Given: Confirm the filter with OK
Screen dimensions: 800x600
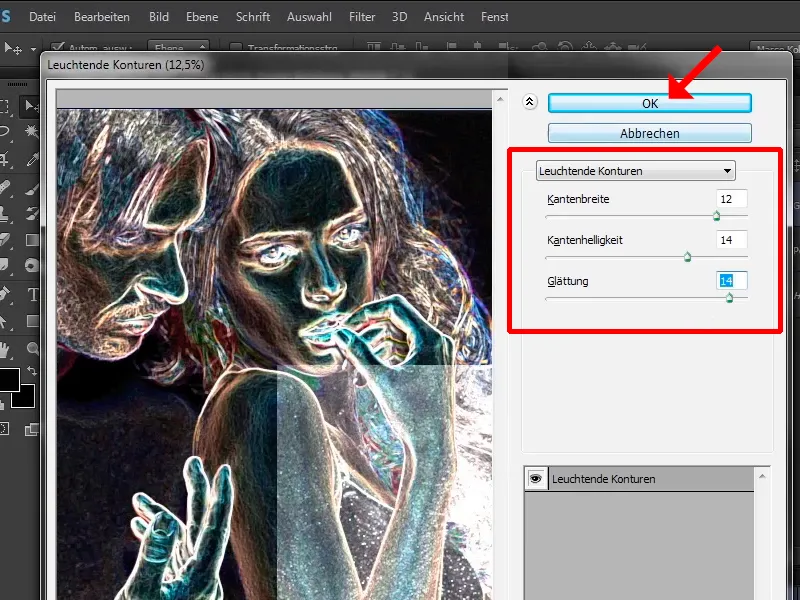Looking at the screenshot, I should click(649, 103).
